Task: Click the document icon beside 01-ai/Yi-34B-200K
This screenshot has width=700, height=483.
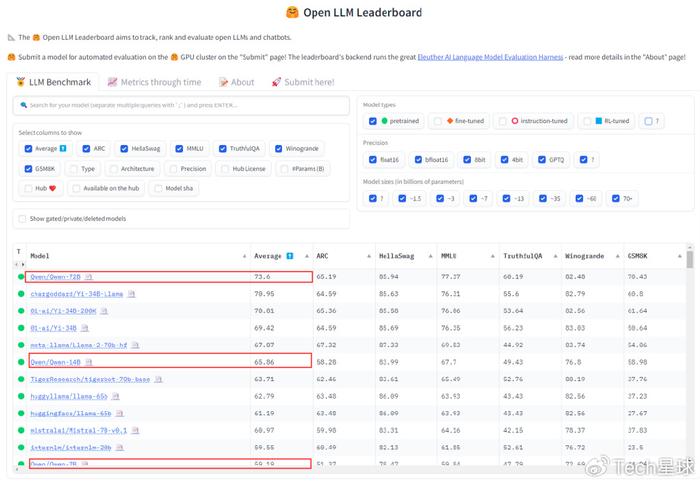Action: coord(104,311)
